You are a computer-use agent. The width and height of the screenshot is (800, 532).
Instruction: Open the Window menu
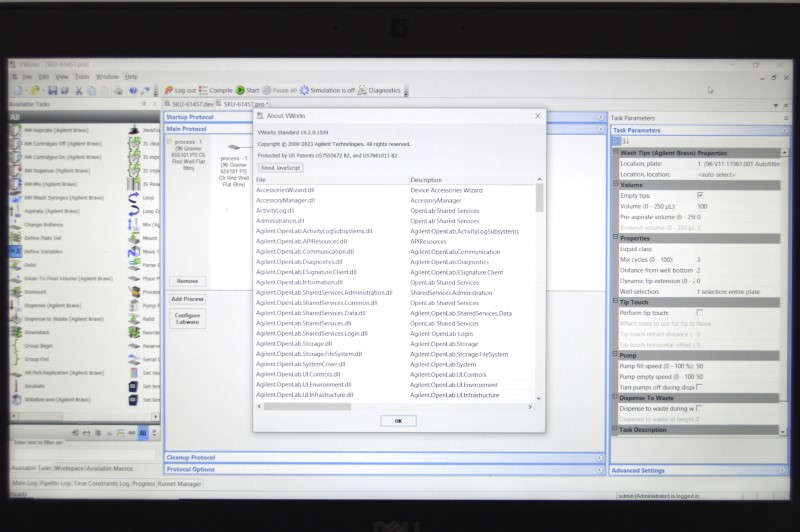[107, 77]
